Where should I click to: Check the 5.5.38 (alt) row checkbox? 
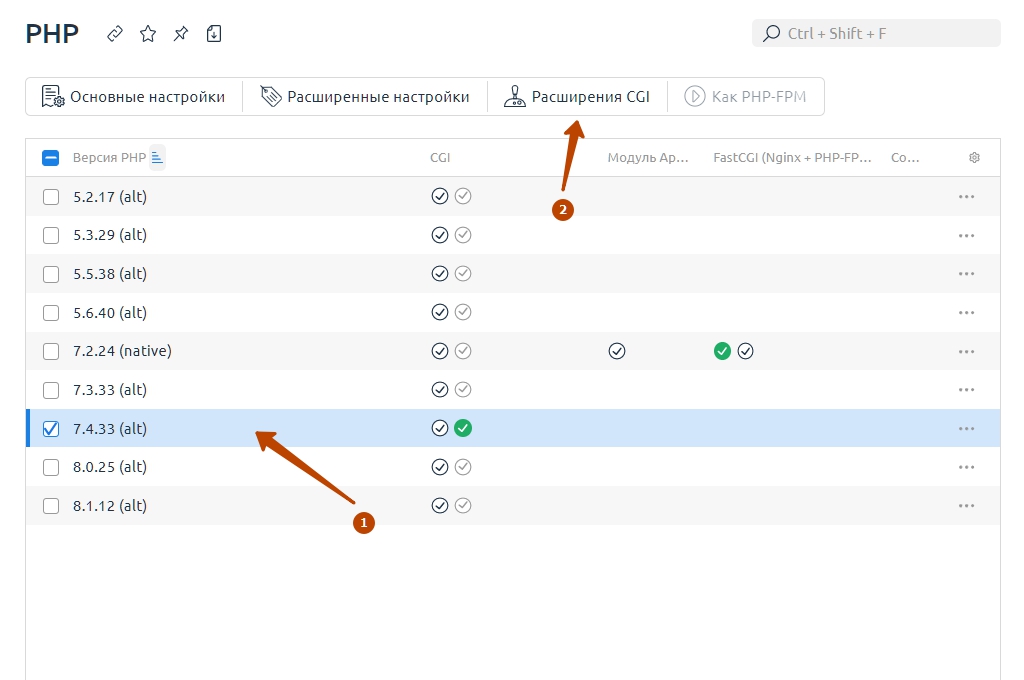click(x=51, y=274)
